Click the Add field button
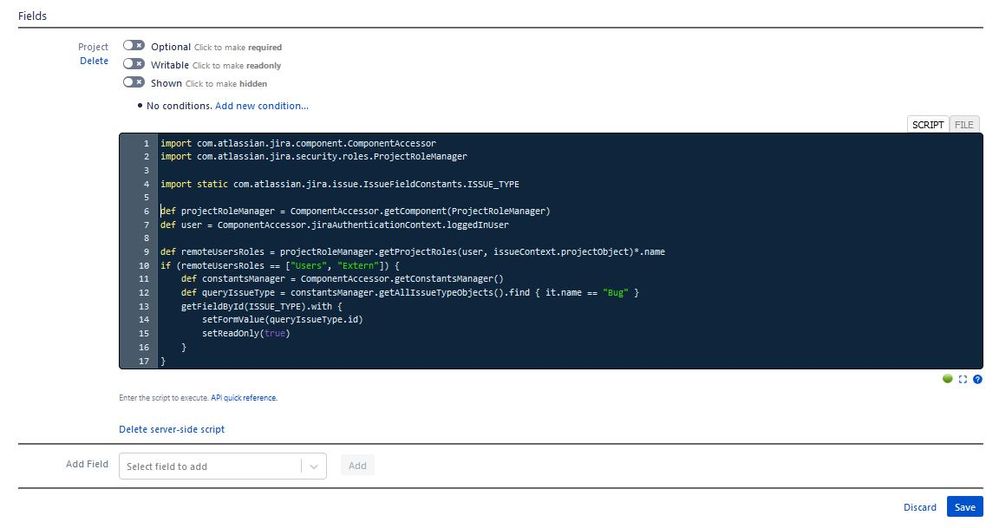The width and height of the screenshot is (999, 528). click(357, 466)
